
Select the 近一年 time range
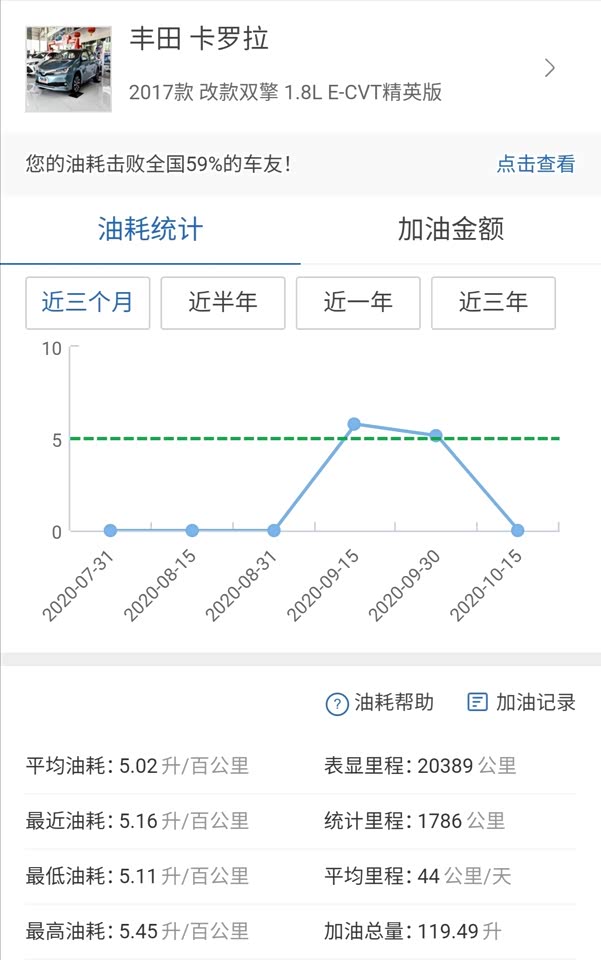(x=358, y=302)
